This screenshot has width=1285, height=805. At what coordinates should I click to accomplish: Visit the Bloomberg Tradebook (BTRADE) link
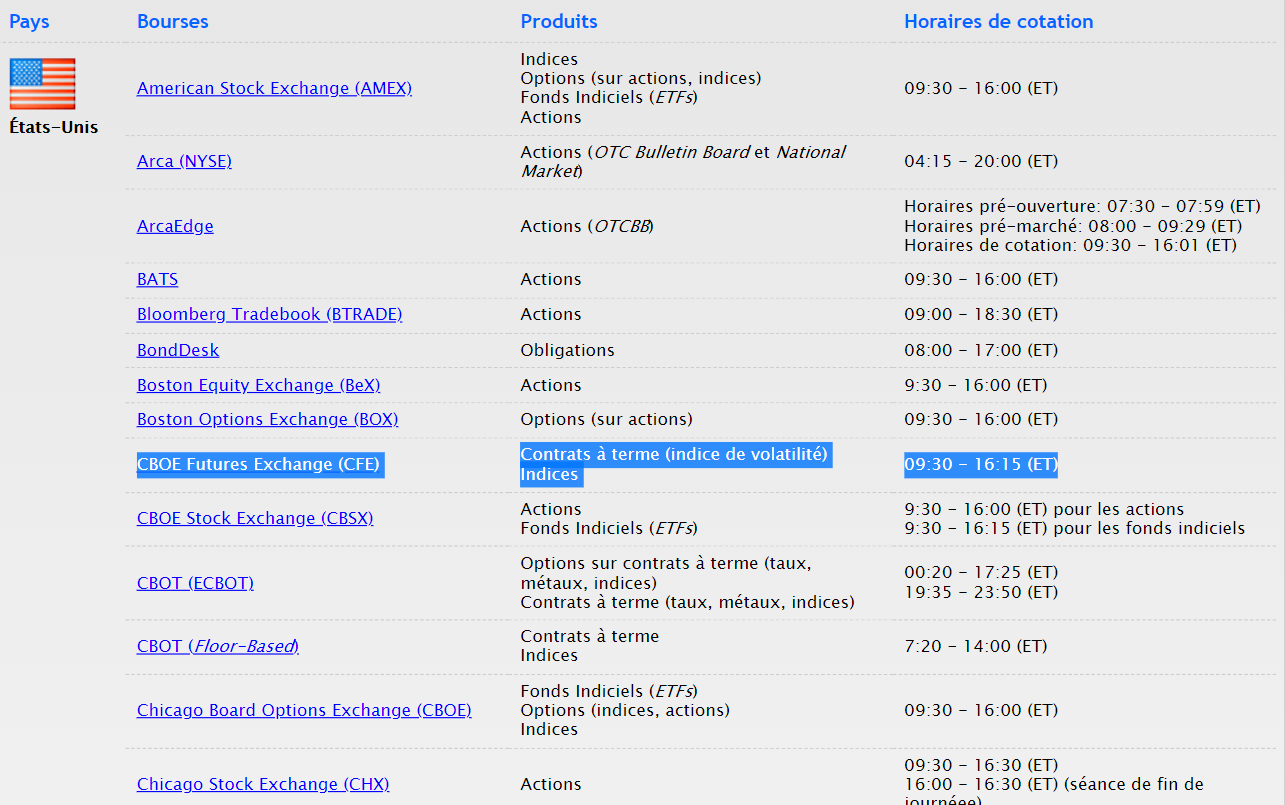point(269,314)
